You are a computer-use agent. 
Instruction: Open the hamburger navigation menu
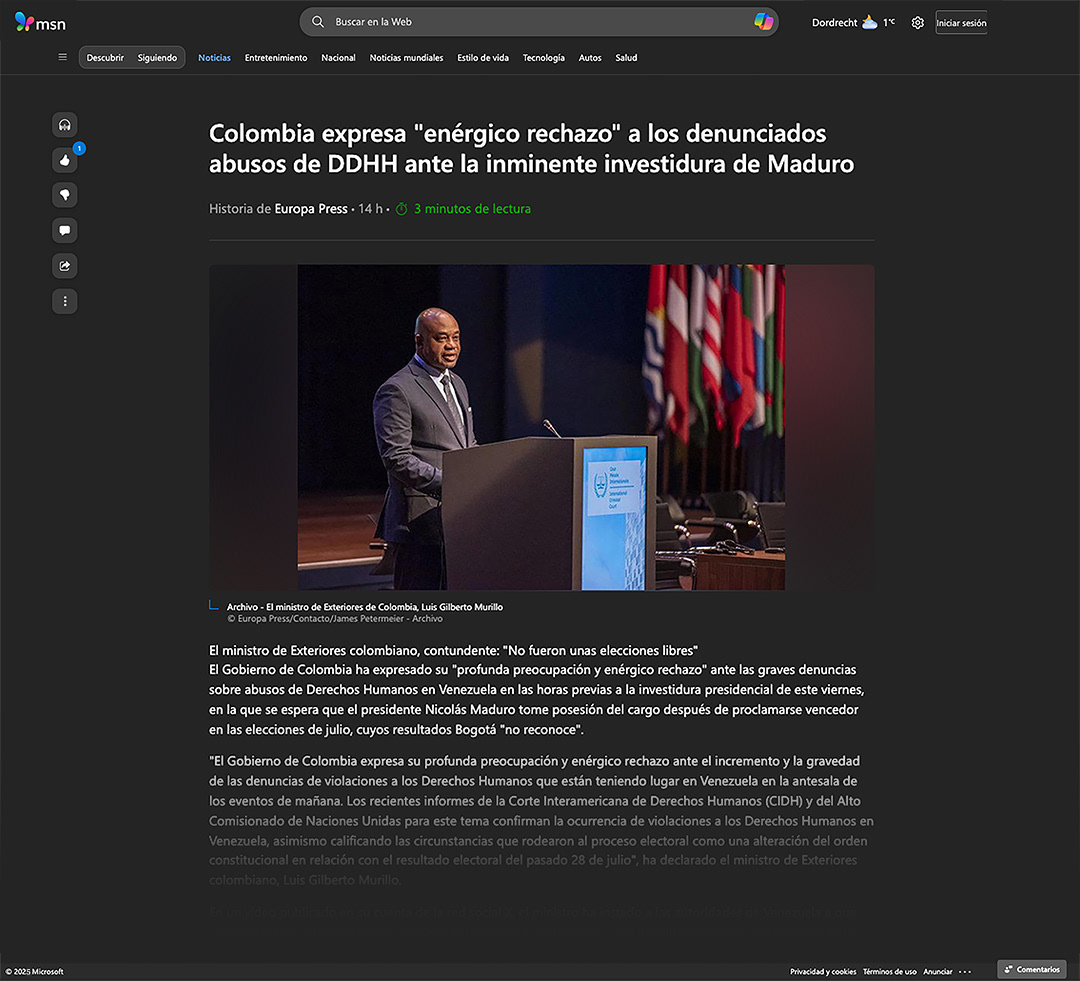coord(63,57)
